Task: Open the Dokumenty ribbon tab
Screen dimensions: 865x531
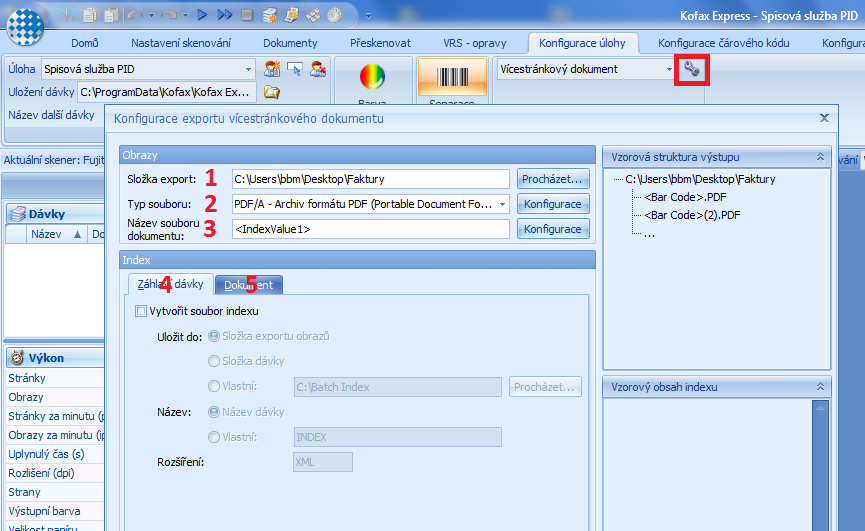Action: tap(290, 43)
